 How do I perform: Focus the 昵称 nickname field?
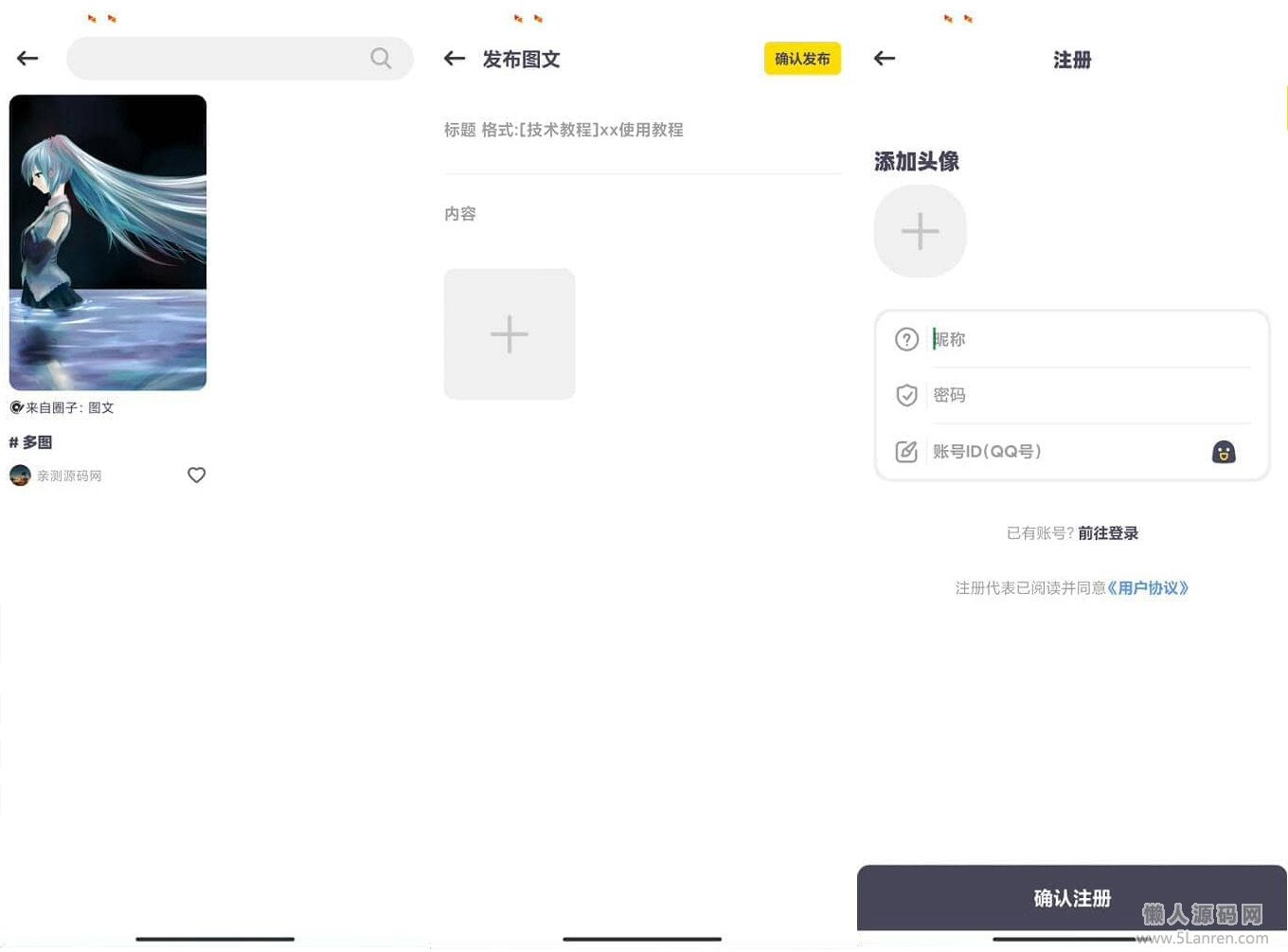[1091, 339]
